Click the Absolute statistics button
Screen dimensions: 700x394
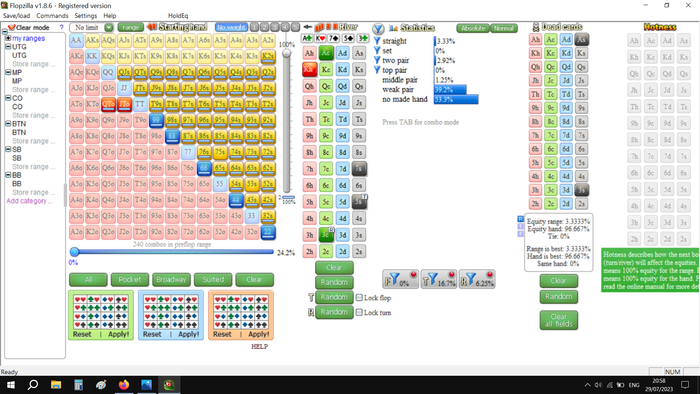(x=473, y=28)
